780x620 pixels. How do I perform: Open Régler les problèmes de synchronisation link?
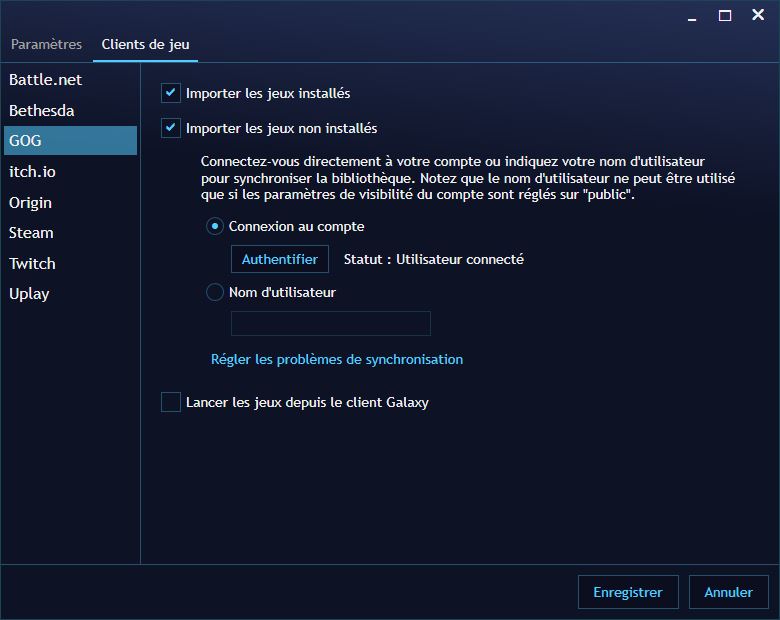click(337, 359)
